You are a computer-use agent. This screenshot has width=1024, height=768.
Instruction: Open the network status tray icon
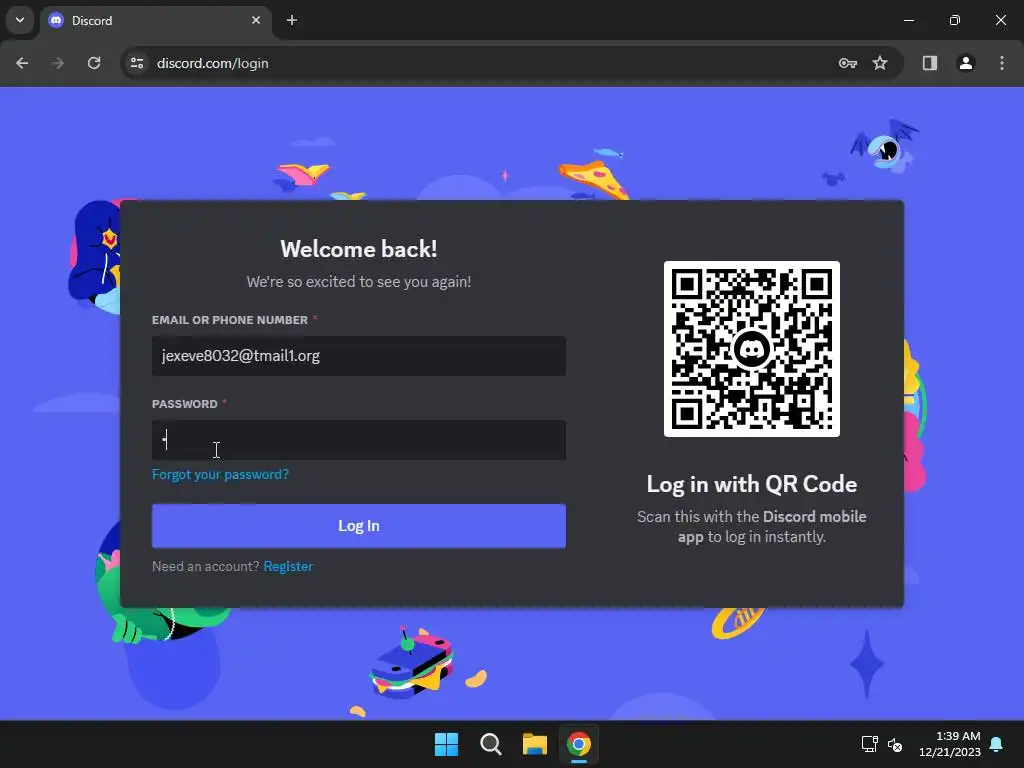coord(869,744)
